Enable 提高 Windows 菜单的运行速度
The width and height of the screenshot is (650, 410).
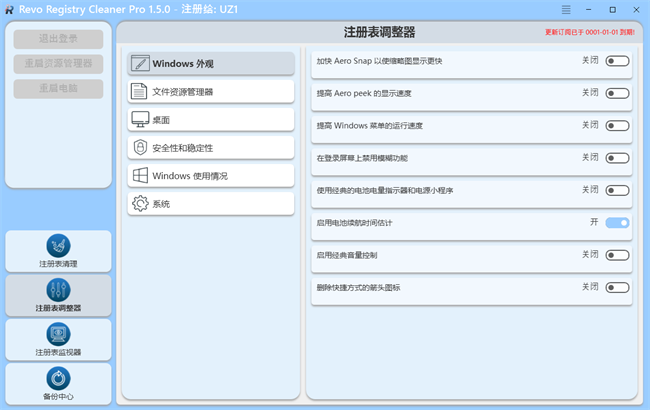tap(617, 126)
